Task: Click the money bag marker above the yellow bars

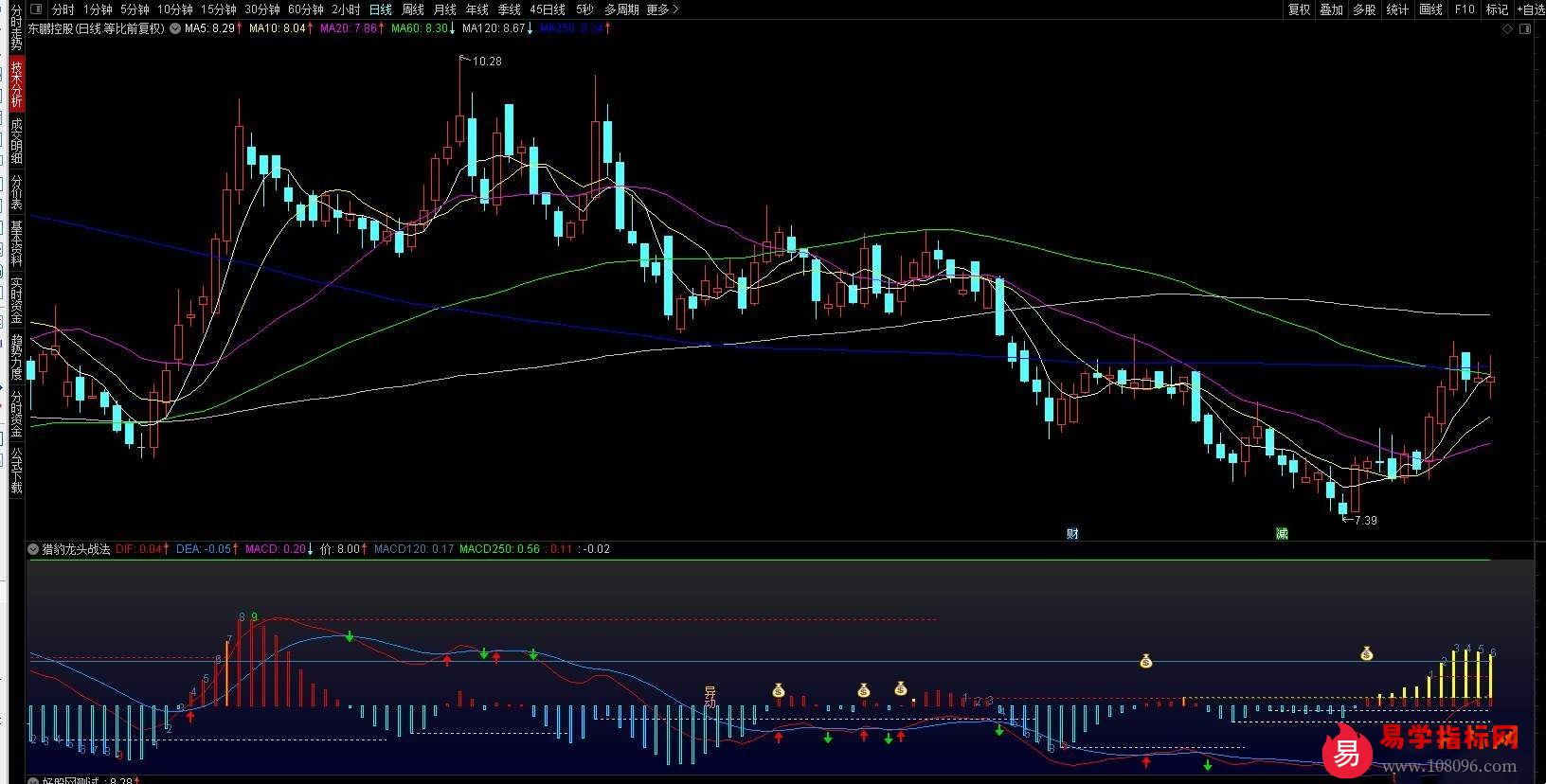Action: 1366,653
